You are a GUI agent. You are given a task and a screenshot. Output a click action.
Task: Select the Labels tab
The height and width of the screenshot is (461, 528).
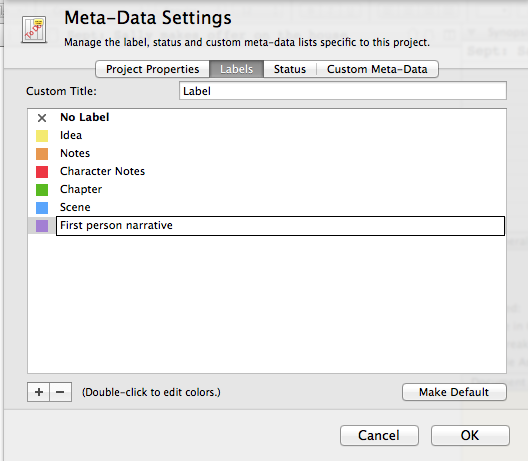click(236, 69)
